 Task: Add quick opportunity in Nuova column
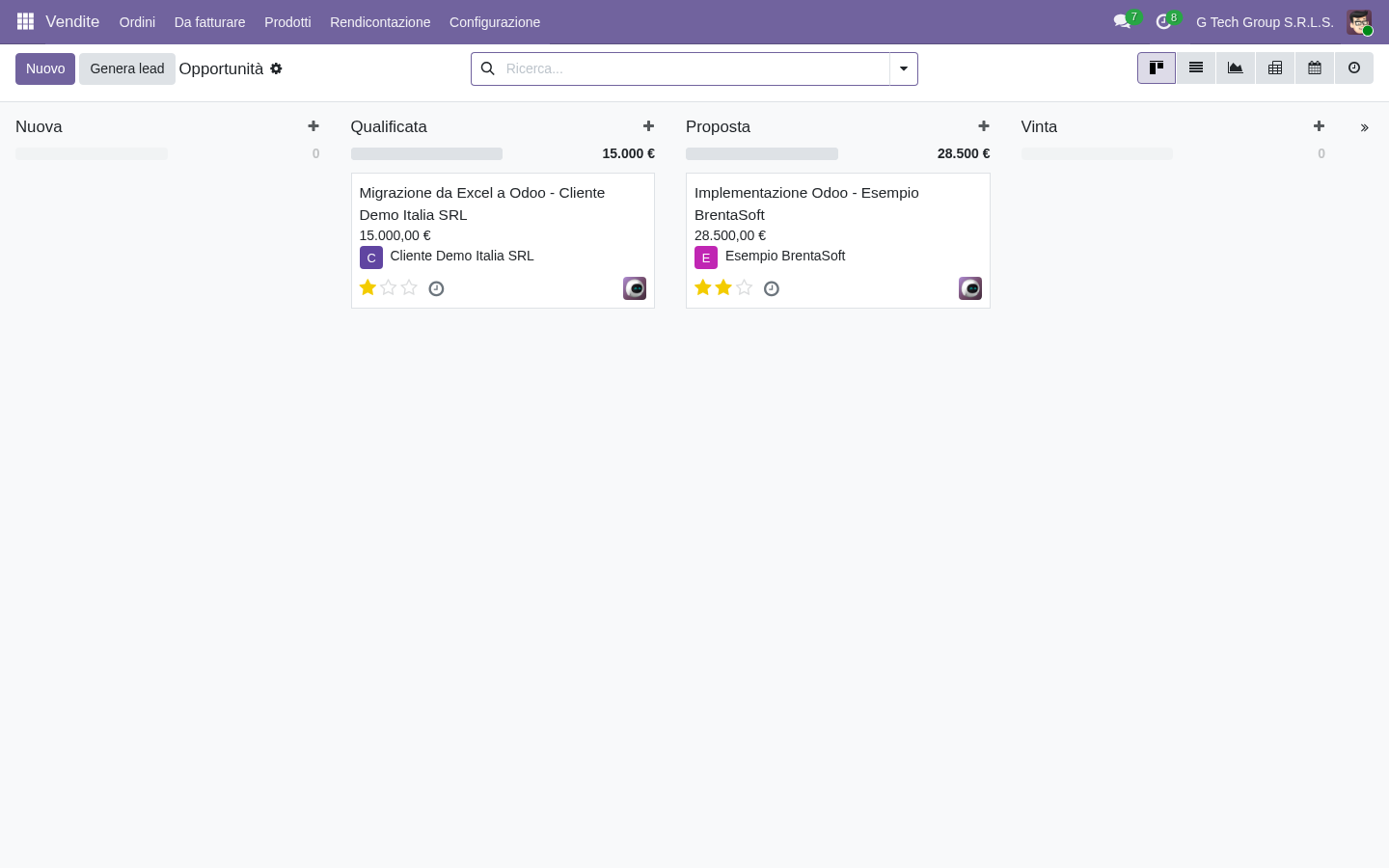click(313, 126)
